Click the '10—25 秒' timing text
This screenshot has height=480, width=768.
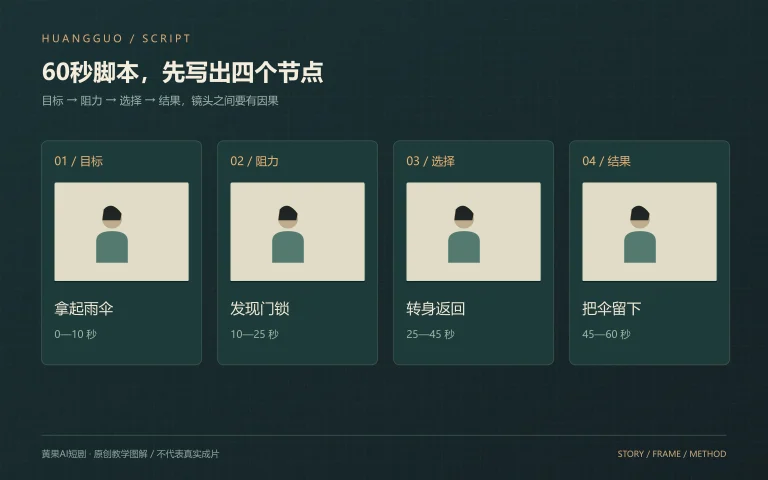[254, 334]
